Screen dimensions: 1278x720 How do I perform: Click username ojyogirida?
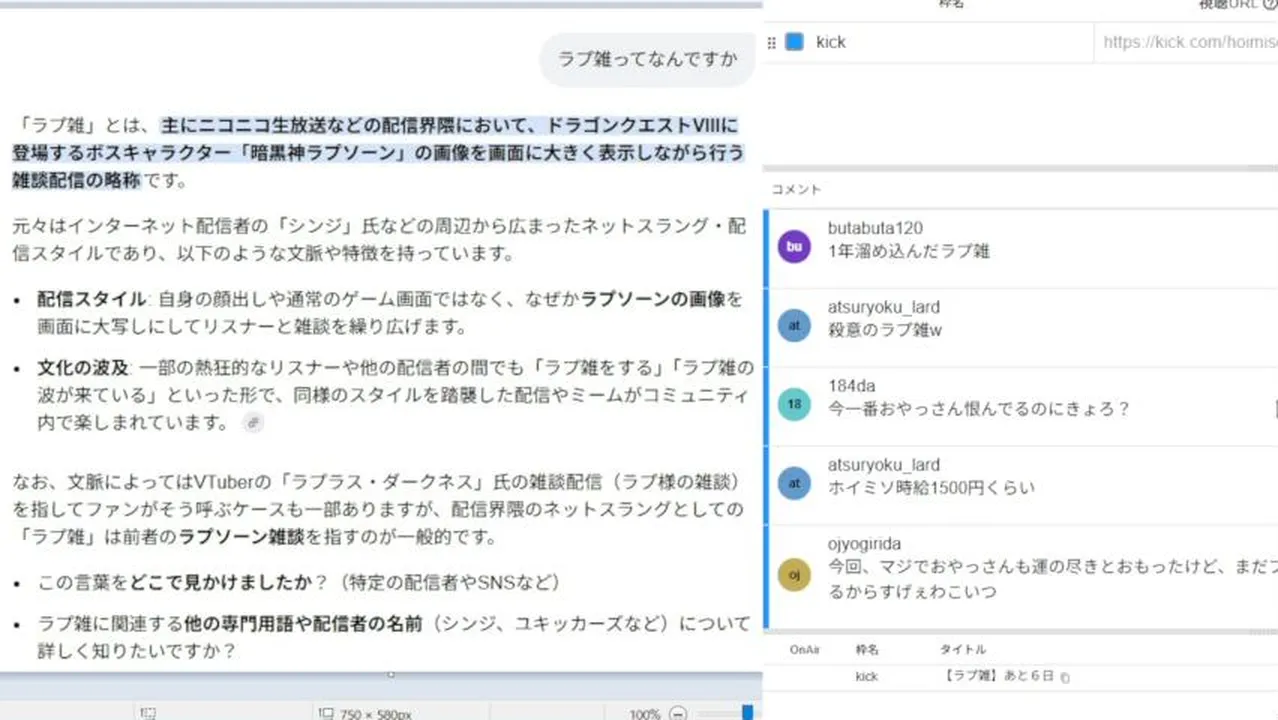[x=864, y=544]
